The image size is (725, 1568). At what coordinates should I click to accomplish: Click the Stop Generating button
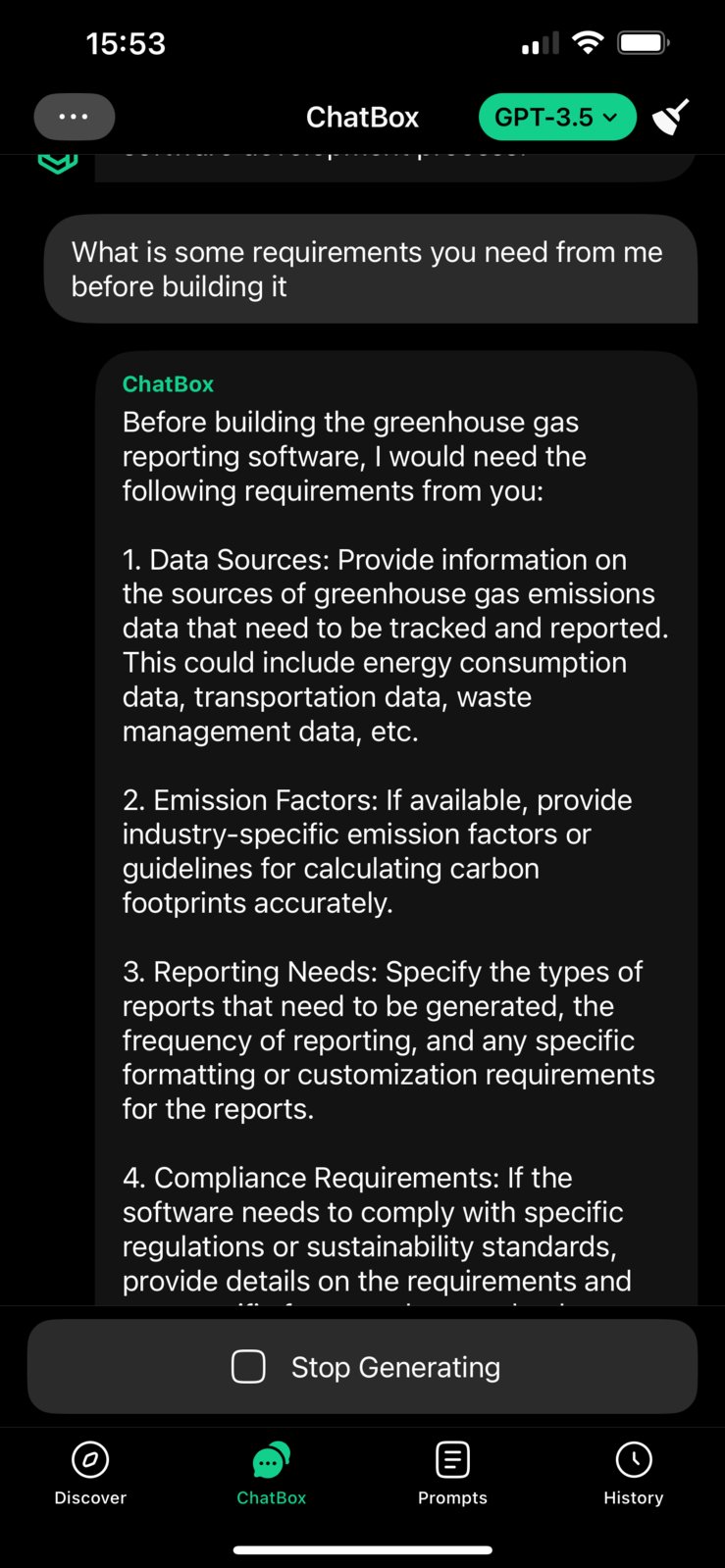pos(362,1366)
